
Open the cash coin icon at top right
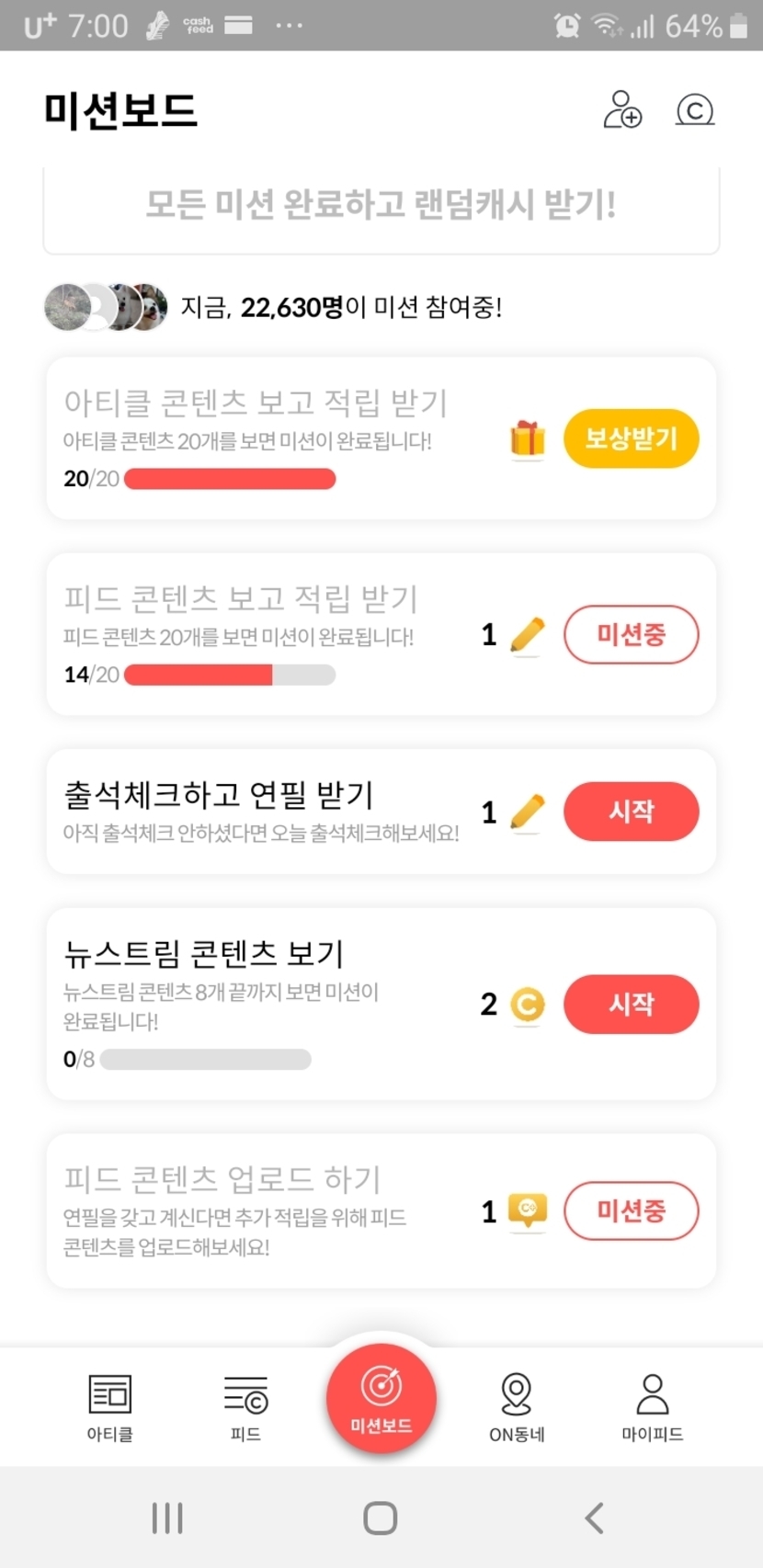(695, 110)
